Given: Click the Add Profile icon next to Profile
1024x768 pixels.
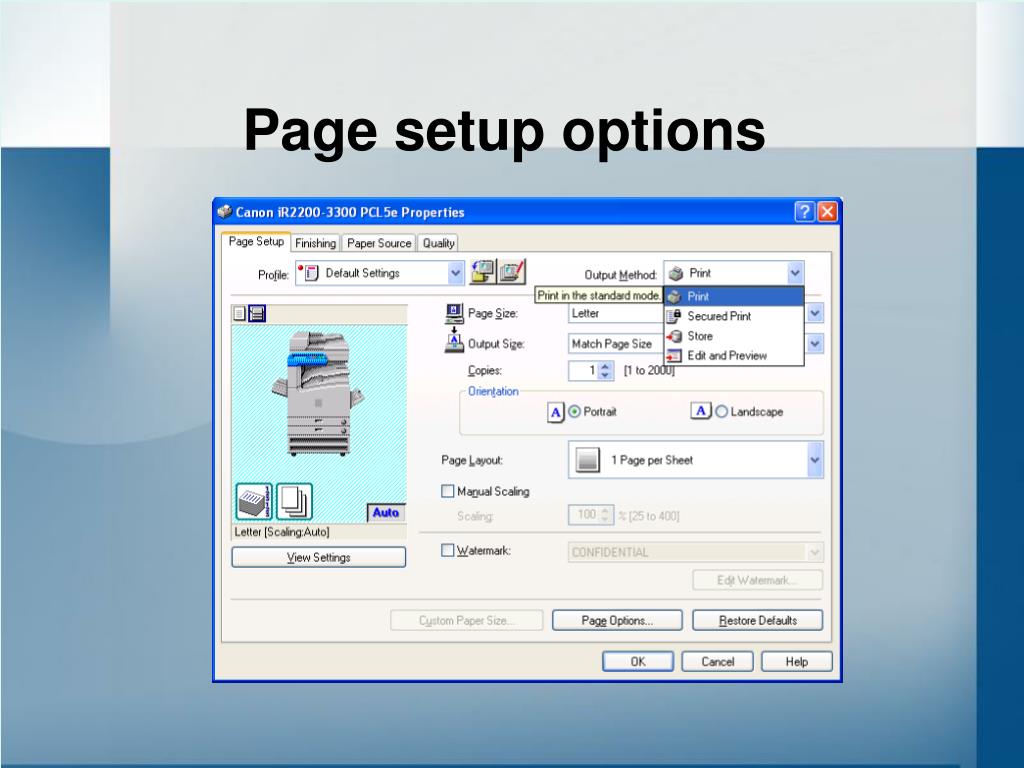Looking at the screenshot, I should click(483, 272).
